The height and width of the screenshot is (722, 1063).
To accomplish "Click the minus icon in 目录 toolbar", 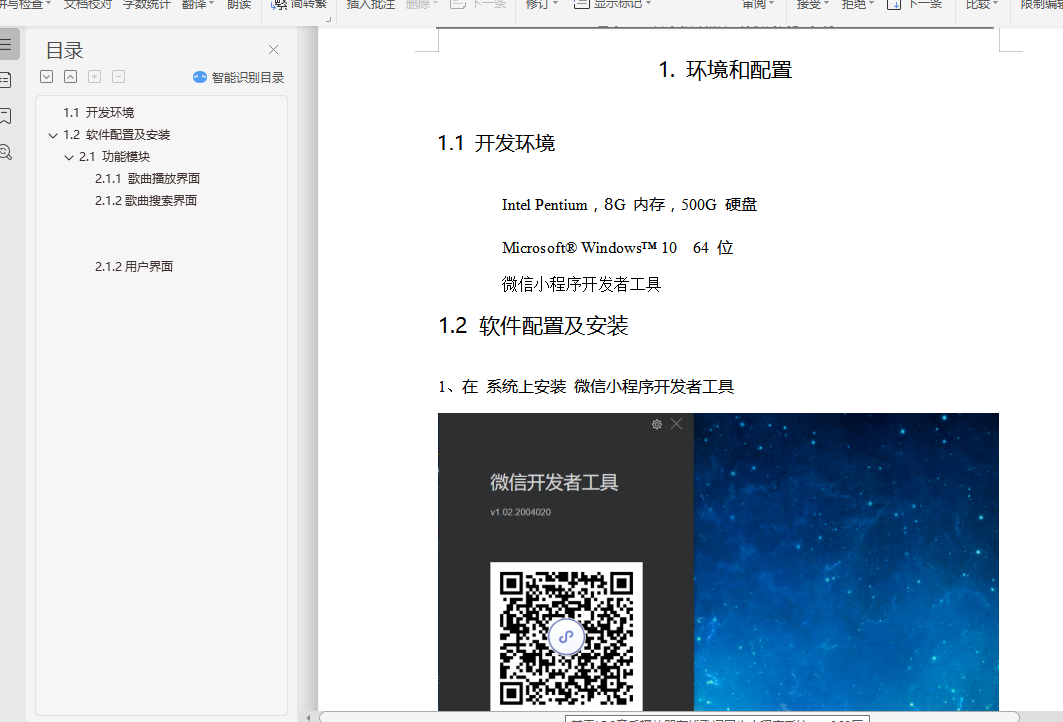I will click(119, 77).
